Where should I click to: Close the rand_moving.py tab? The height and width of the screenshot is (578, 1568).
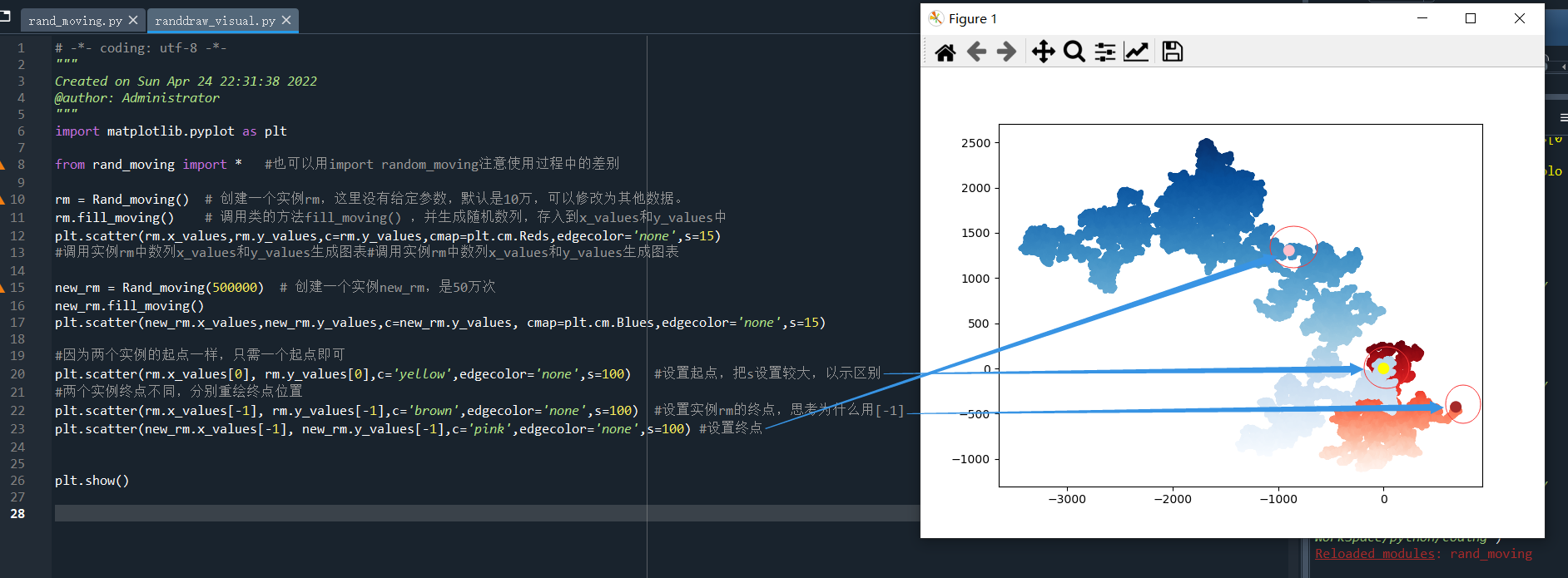pyautogui.click(x=133, y=20)
